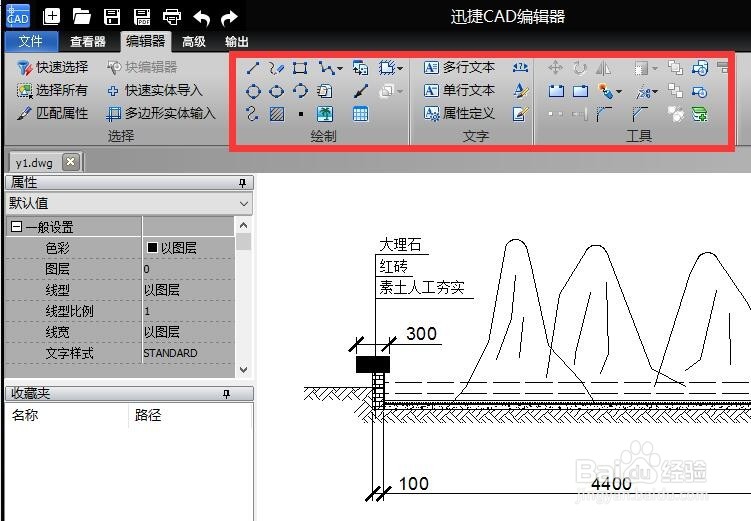The image size is (751, 521).
Task: Click the green add-layer icon
Action: (700, 114)
